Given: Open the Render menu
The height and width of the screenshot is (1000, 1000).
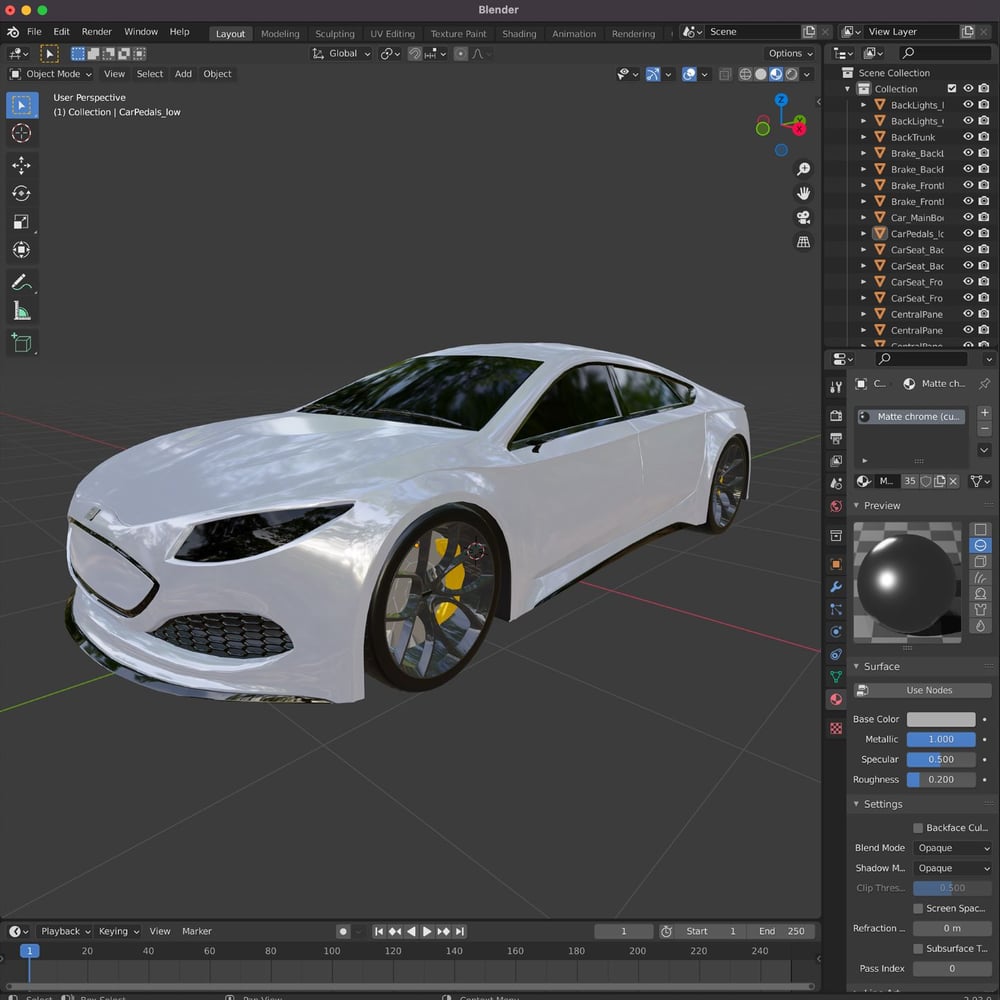Looking at the screenshot, I should click(x=97, y=32).
